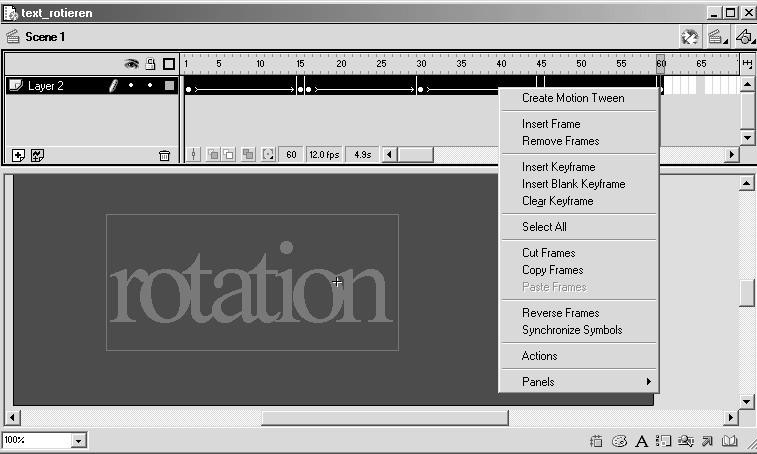Choose Reverse Frames from context menu
This screenshot has height=454, width=757.
coord(561,313)
